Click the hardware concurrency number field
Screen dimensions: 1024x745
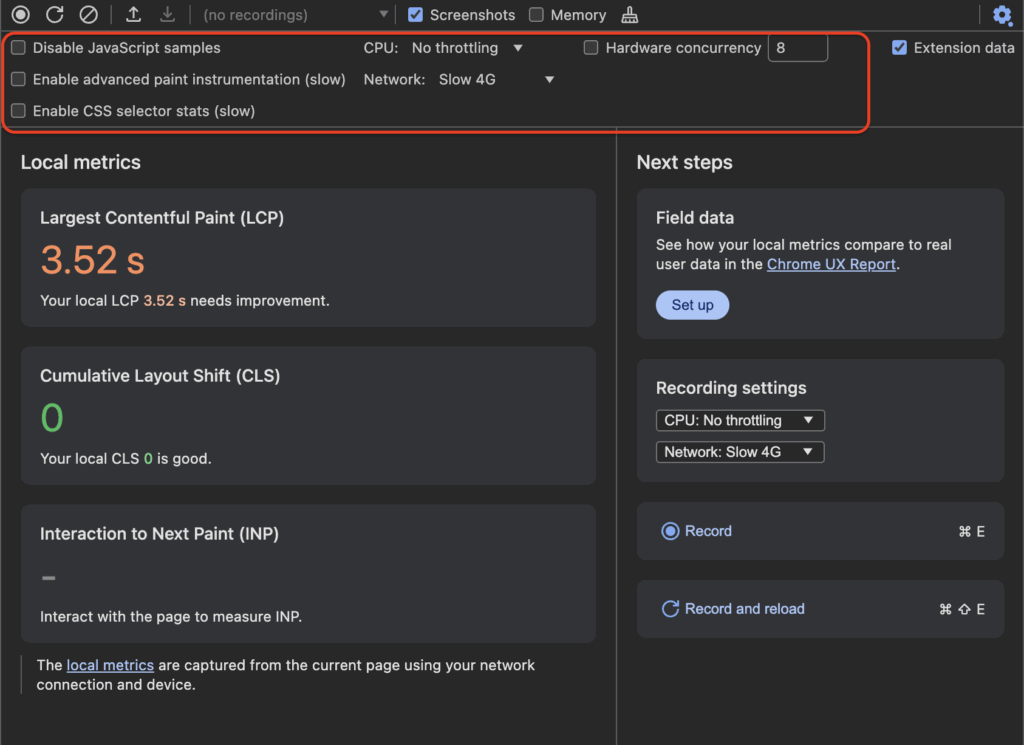[797, 48]
